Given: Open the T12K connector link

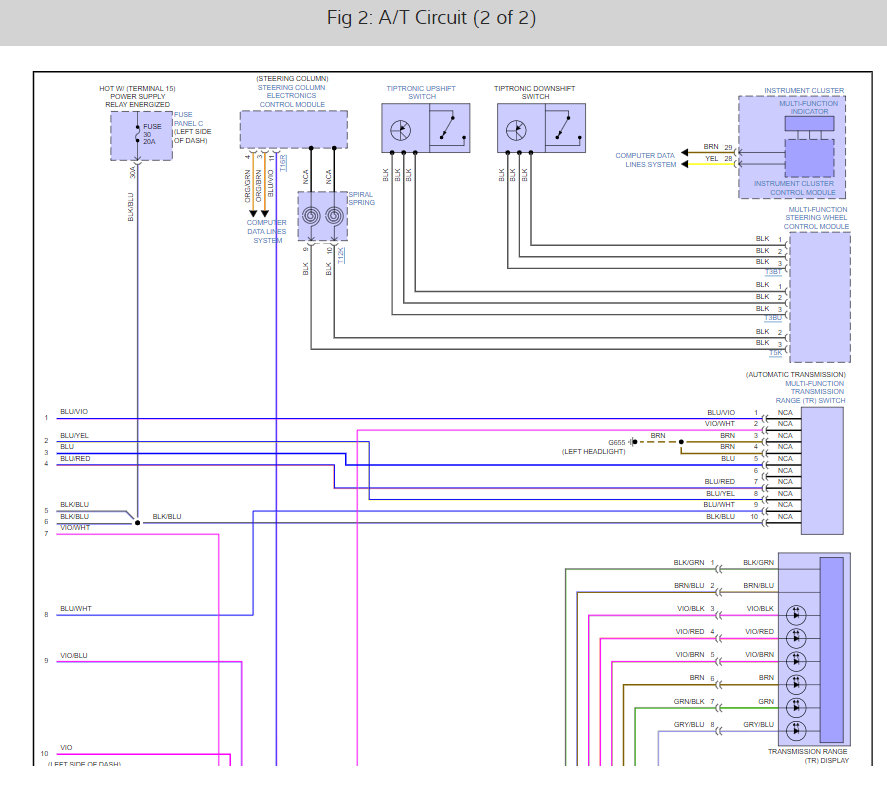Looking at the screenshot, I should 340,254.
